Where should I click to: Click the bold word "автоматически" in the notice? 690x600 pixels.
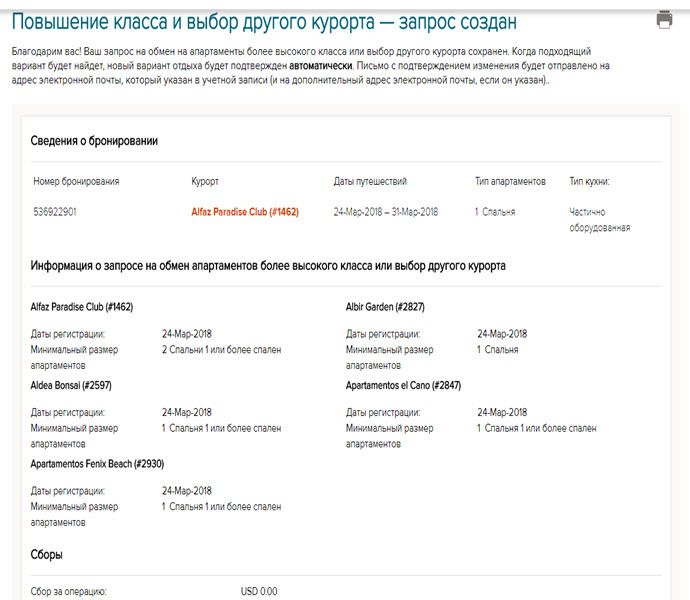click(321, 66)
